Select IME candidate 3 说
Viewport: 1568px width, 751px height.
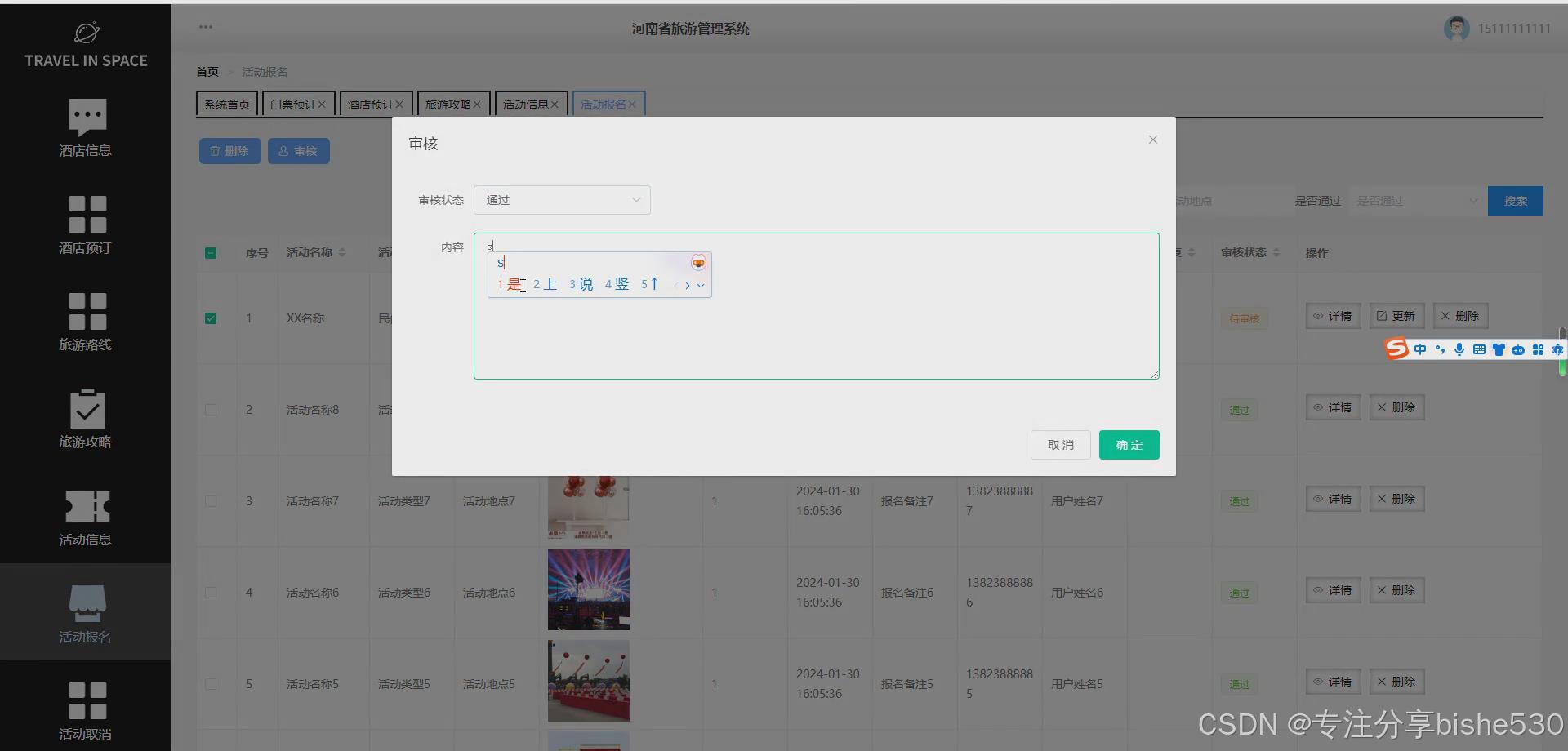[581, 285]
